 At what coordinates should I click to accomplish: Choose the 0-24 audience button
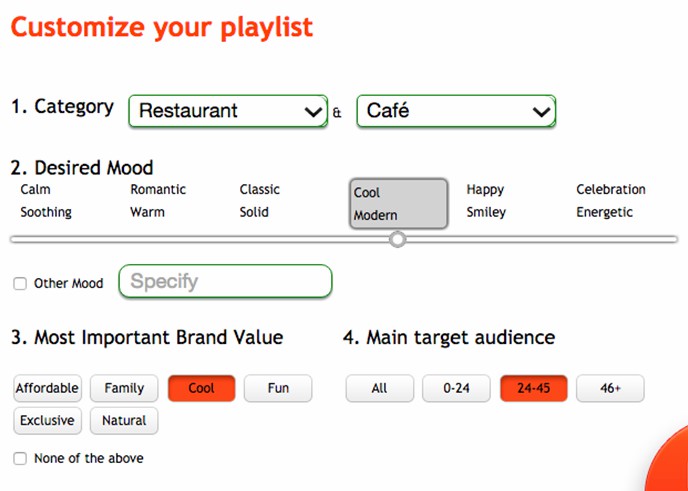pyautogui.click(x=456, y=388)
